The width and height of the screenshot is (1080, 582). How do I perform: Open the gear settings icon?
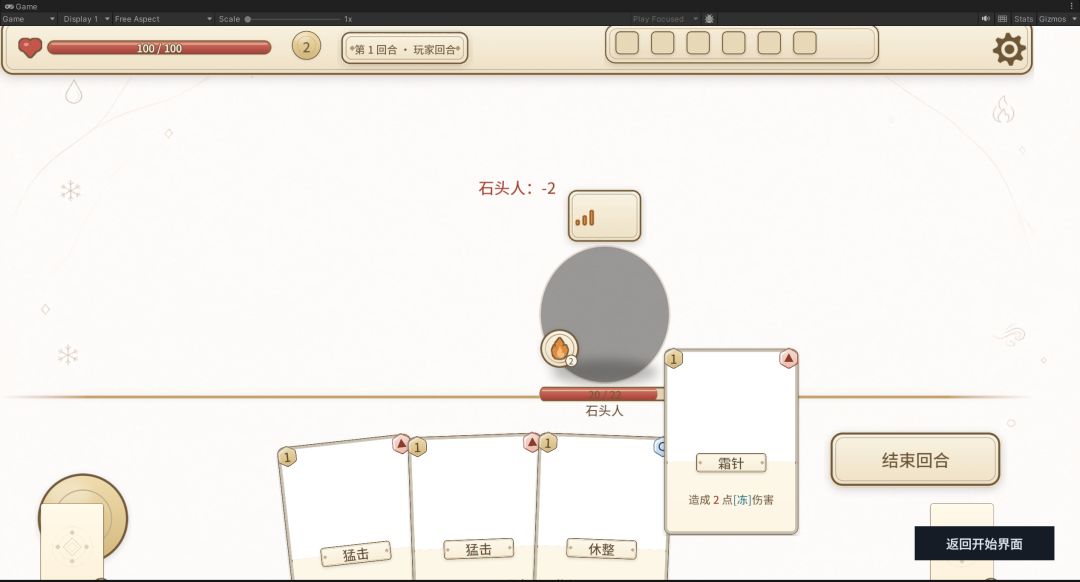[1008, 49]
